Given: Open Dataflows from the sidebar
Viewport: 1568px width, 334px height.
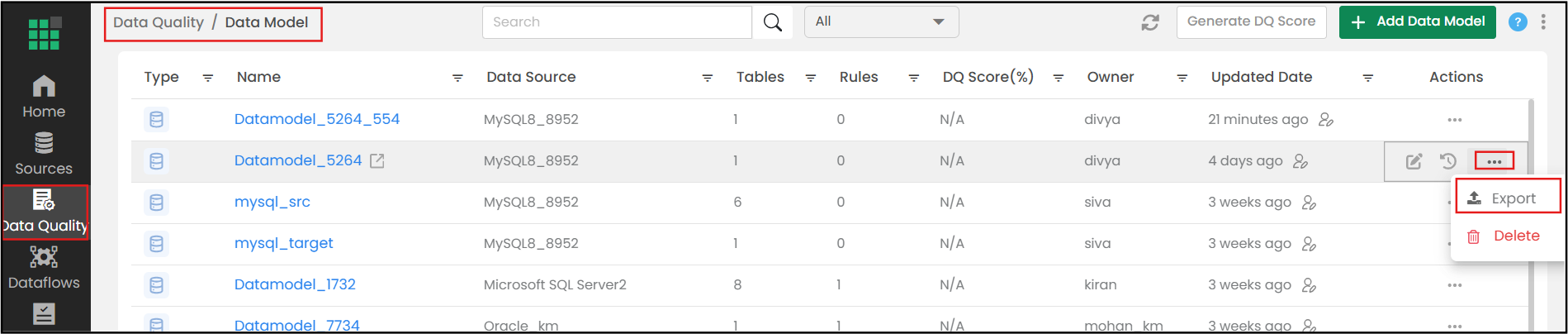Looking at the screenshot, I should pos(44,268).
